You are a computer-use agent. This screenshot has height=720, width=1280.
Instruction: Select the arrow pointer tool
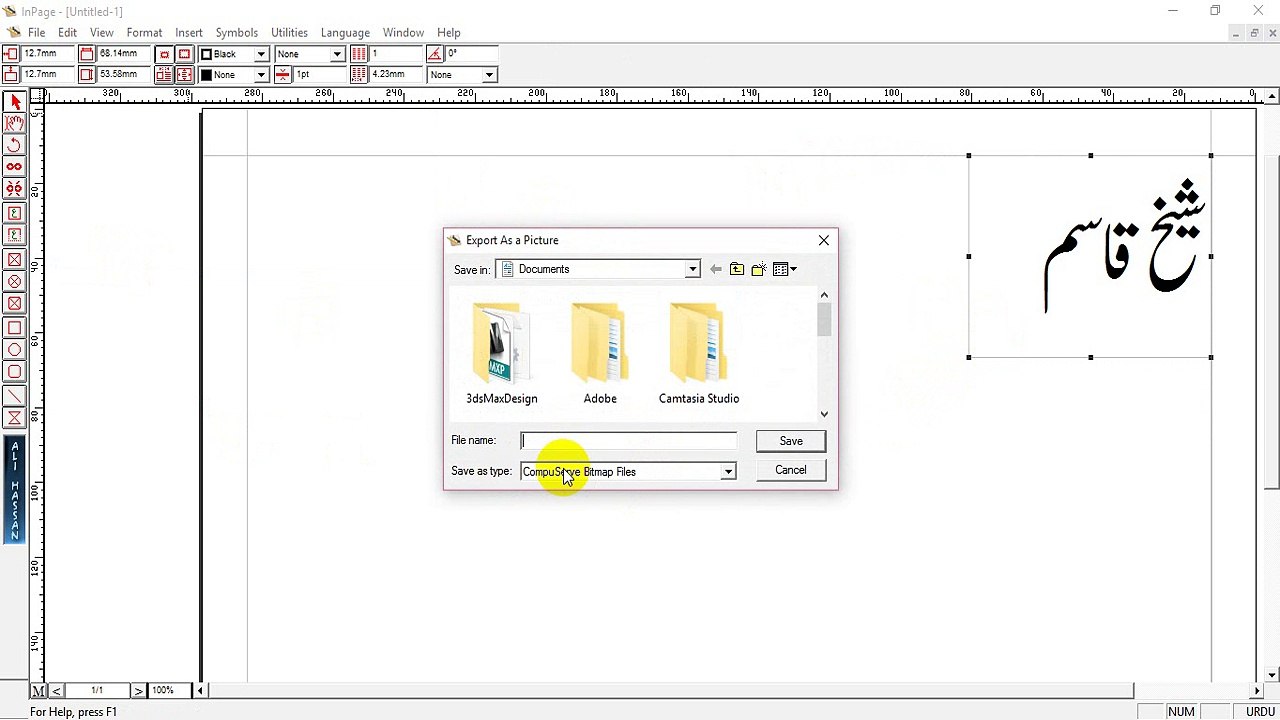click(15, 102)
